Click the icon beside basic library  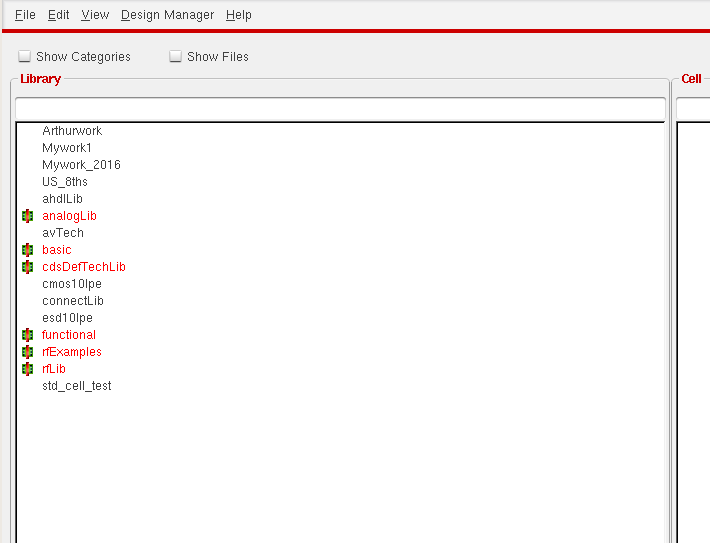coord(28,250)
